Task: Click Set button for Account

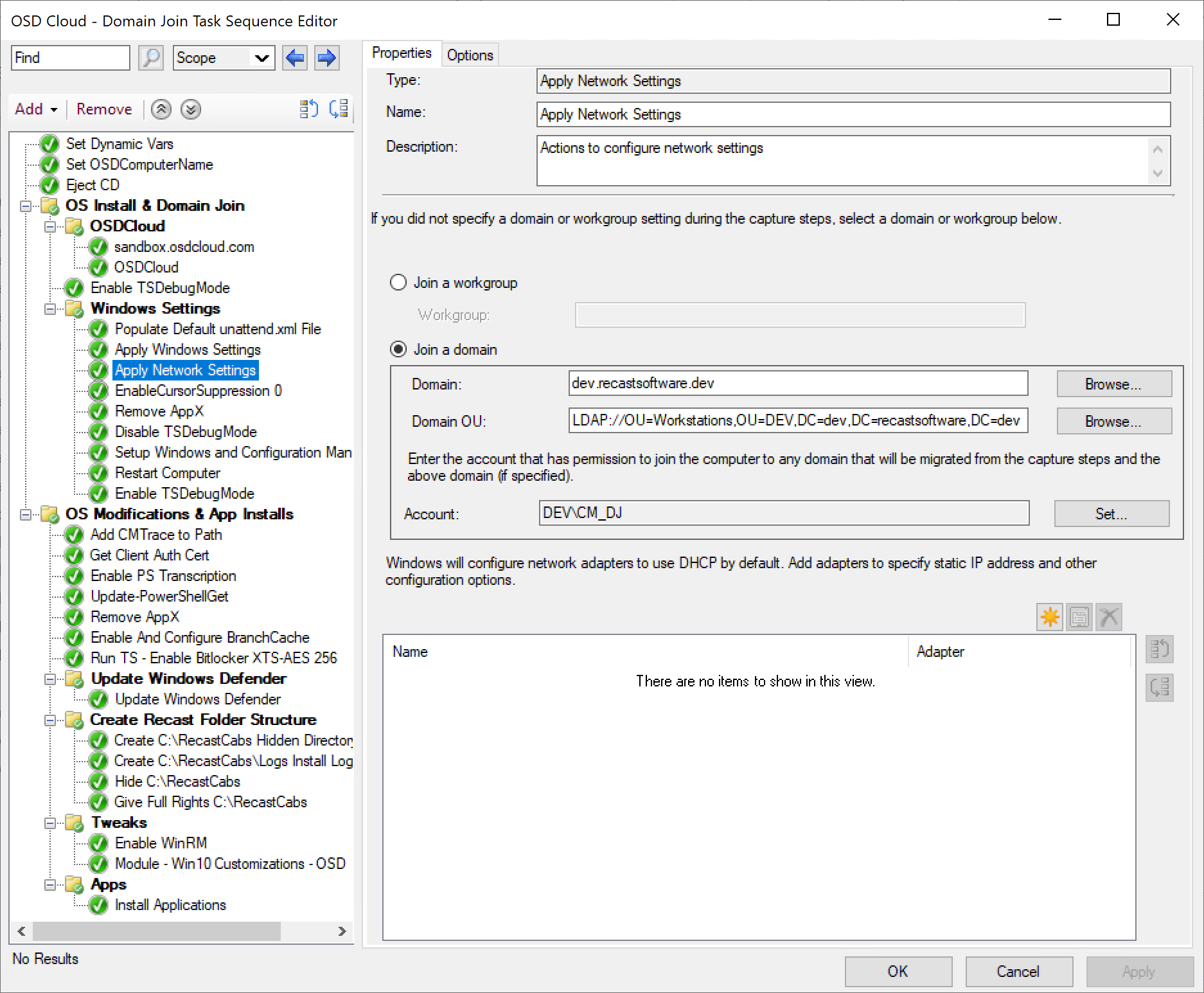Action: [1111, 514]
